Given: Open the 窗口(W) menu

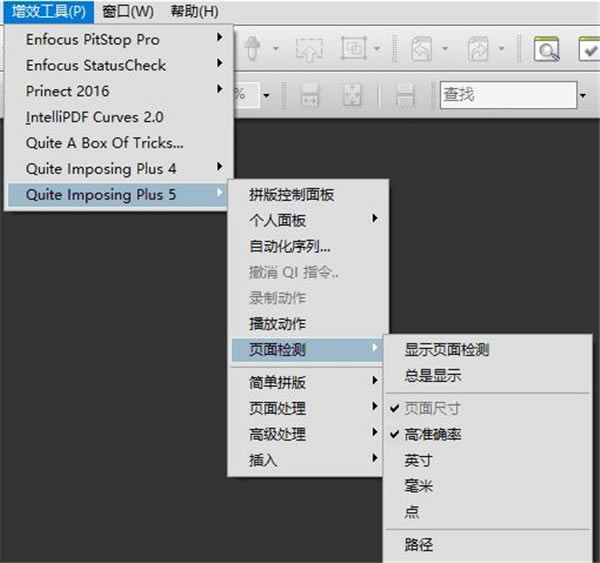Looking at the screenshot, I should [x=128, y=11].
